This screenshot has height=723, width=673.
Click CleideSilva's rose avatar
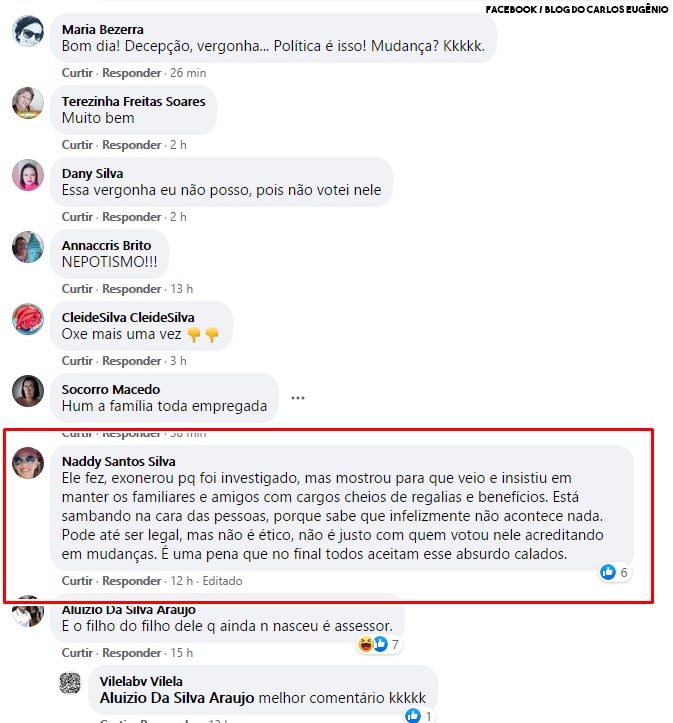click(28, 319)
